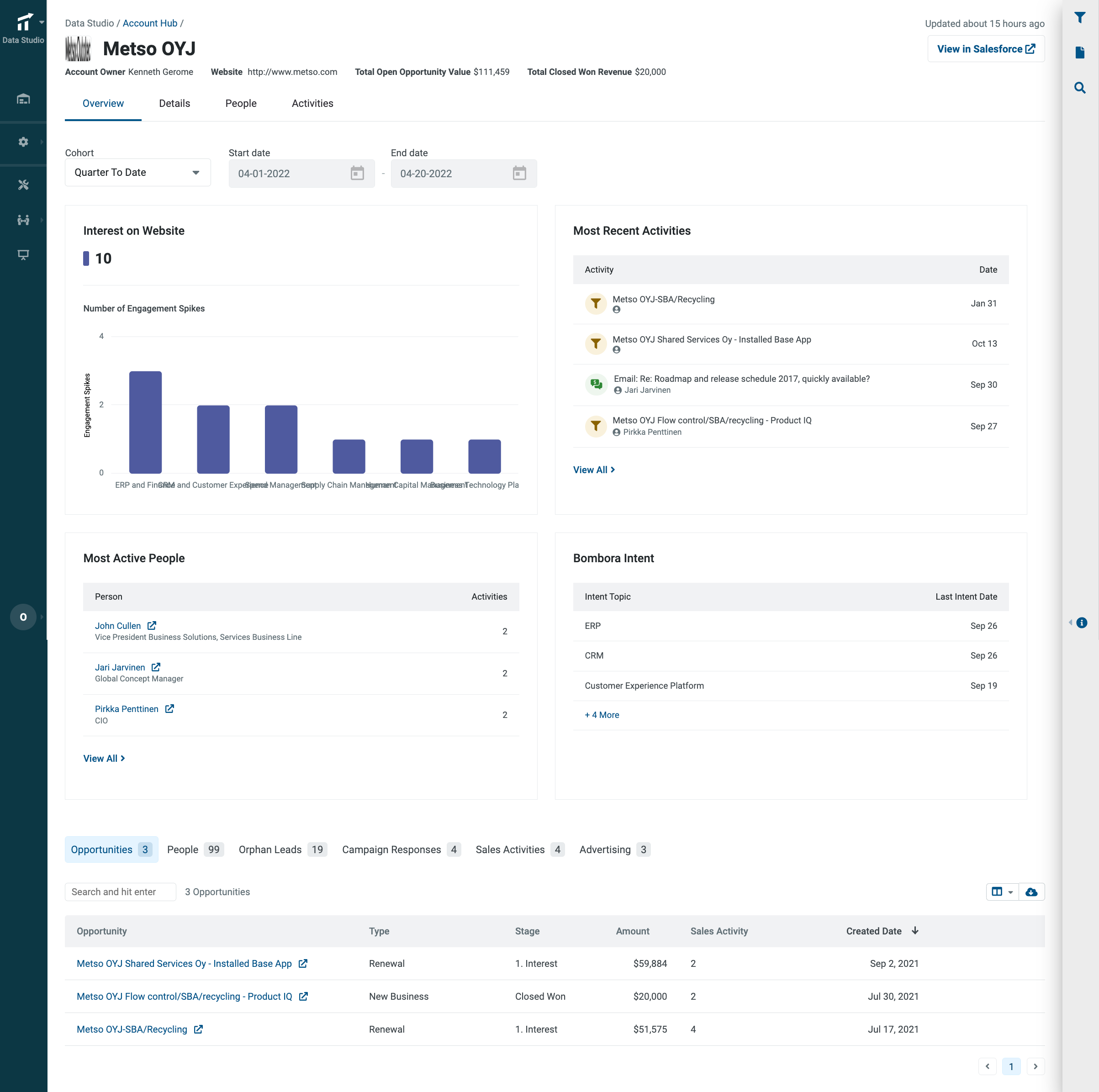Open the Cohort Quarter To Date dropdown

pyautogui.click(x=137, y=172)
